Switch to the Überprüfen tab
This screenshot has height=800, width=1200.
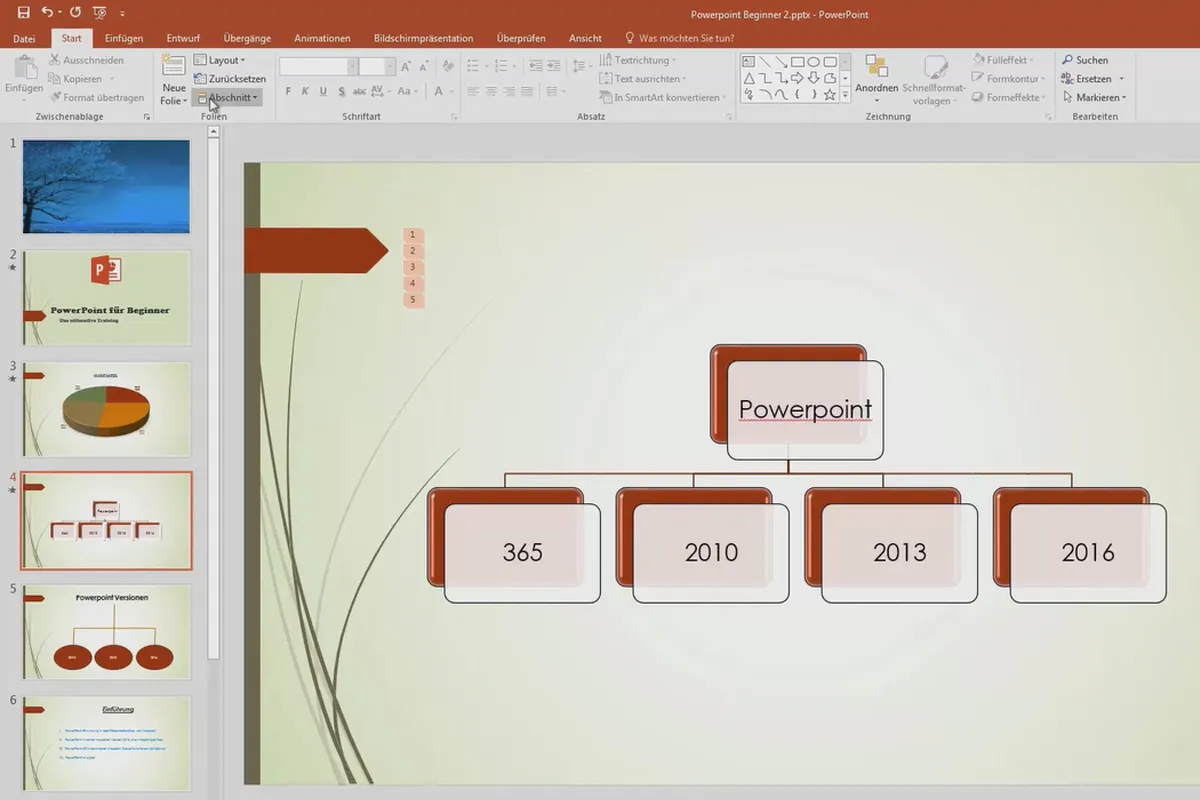[521, 38]
